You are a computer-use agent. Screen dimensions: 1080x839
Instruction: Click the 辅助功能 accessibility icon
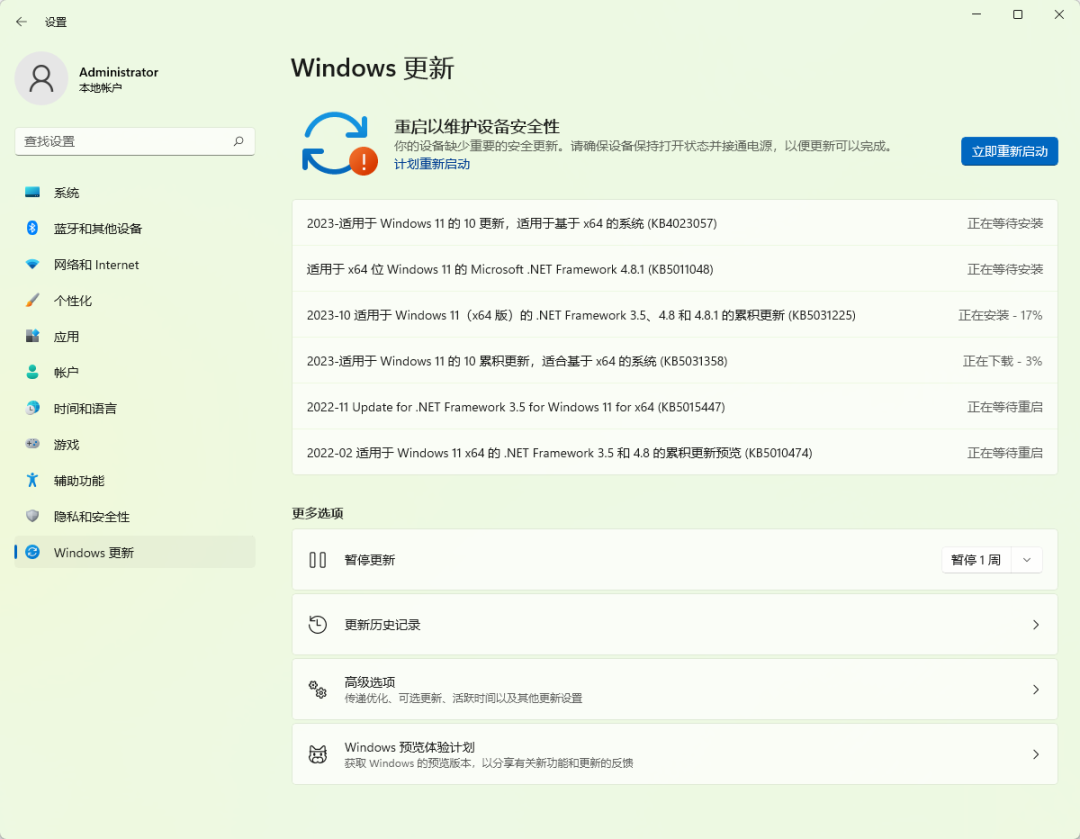coord(32,480)
